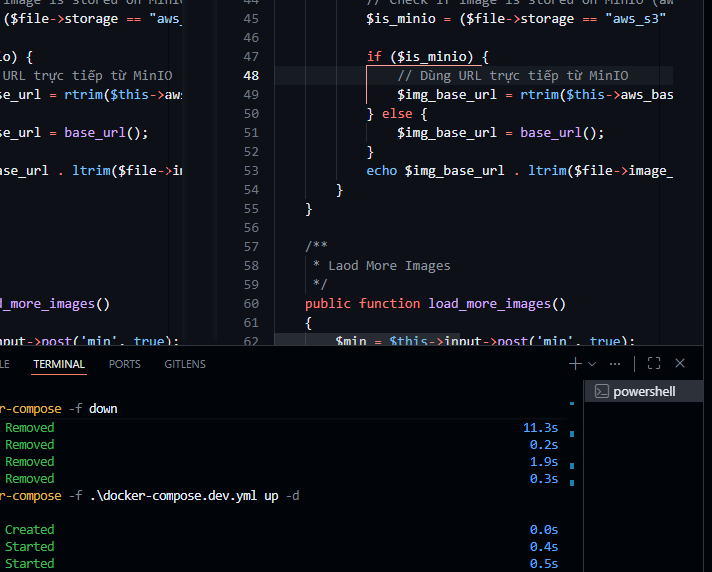
Task: Click the powershell terminal icon
Action: [601, 391]
